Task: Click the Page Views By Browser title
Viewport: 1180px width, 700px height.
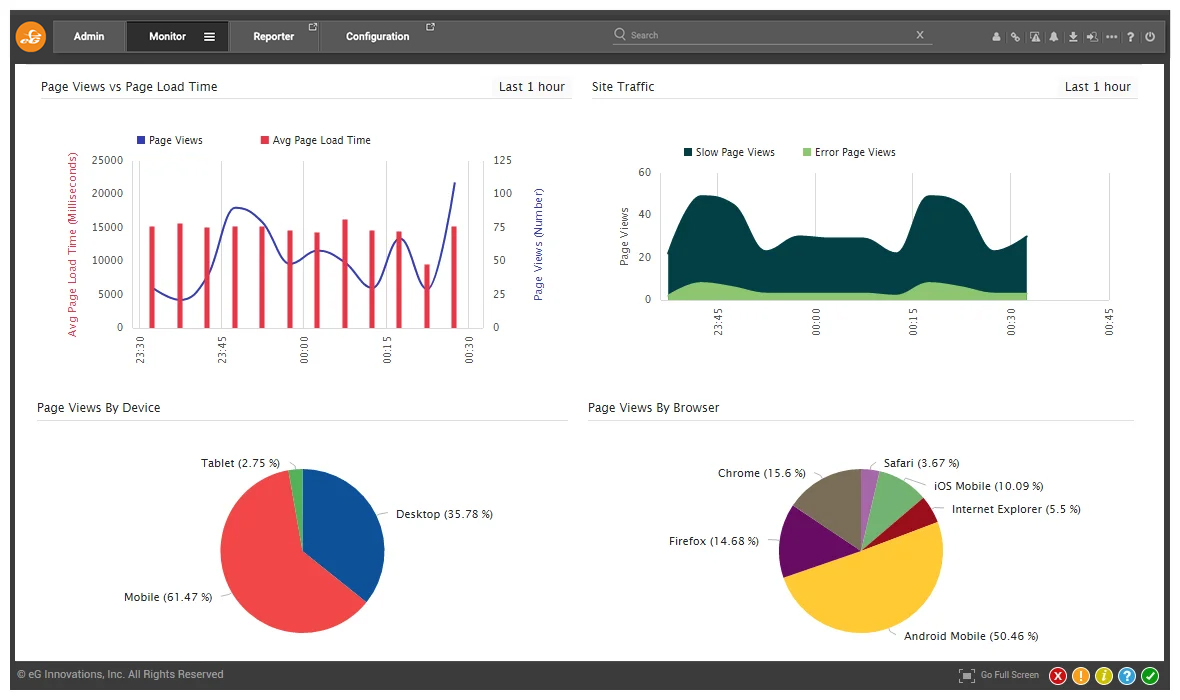Action: pyautogui.click(x=653, y=408)
